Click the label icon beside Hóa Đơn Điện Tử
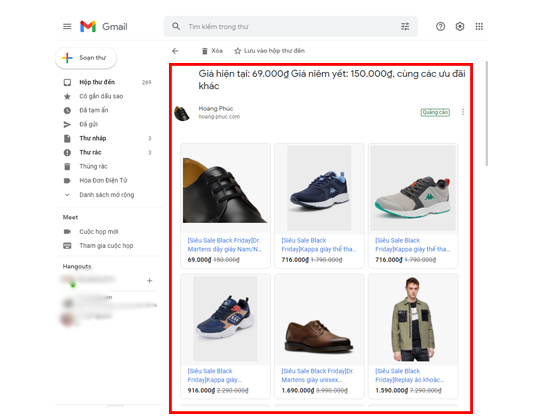The height and width of the screenshot is (420, 560). [67, 181]
